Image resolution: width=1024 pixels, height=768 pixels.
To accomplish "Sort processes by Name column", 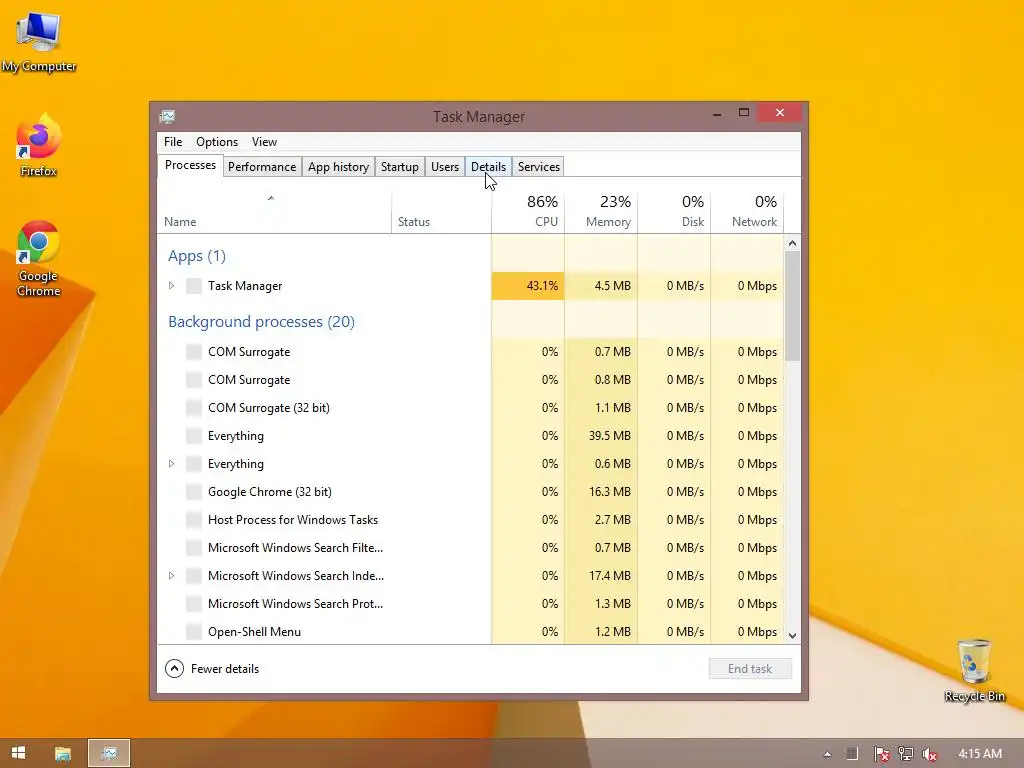I will click(x=274, y=212).
